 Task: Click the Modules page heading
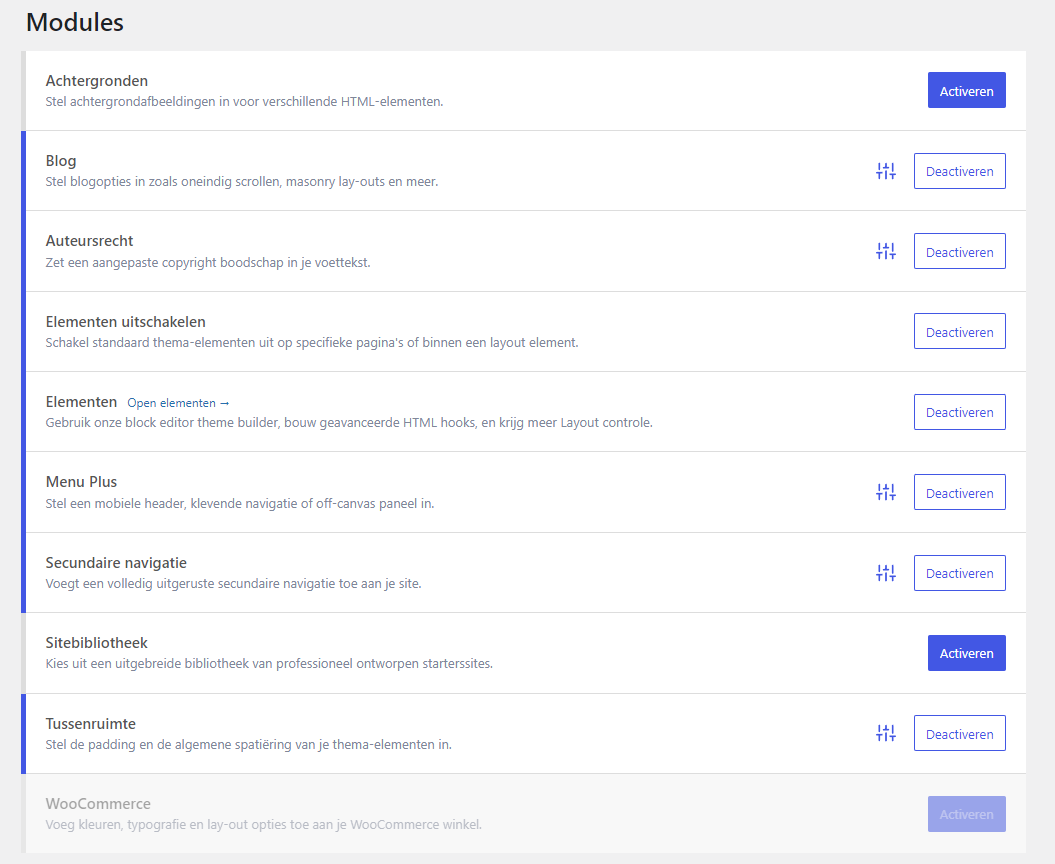tap(75, 22)
